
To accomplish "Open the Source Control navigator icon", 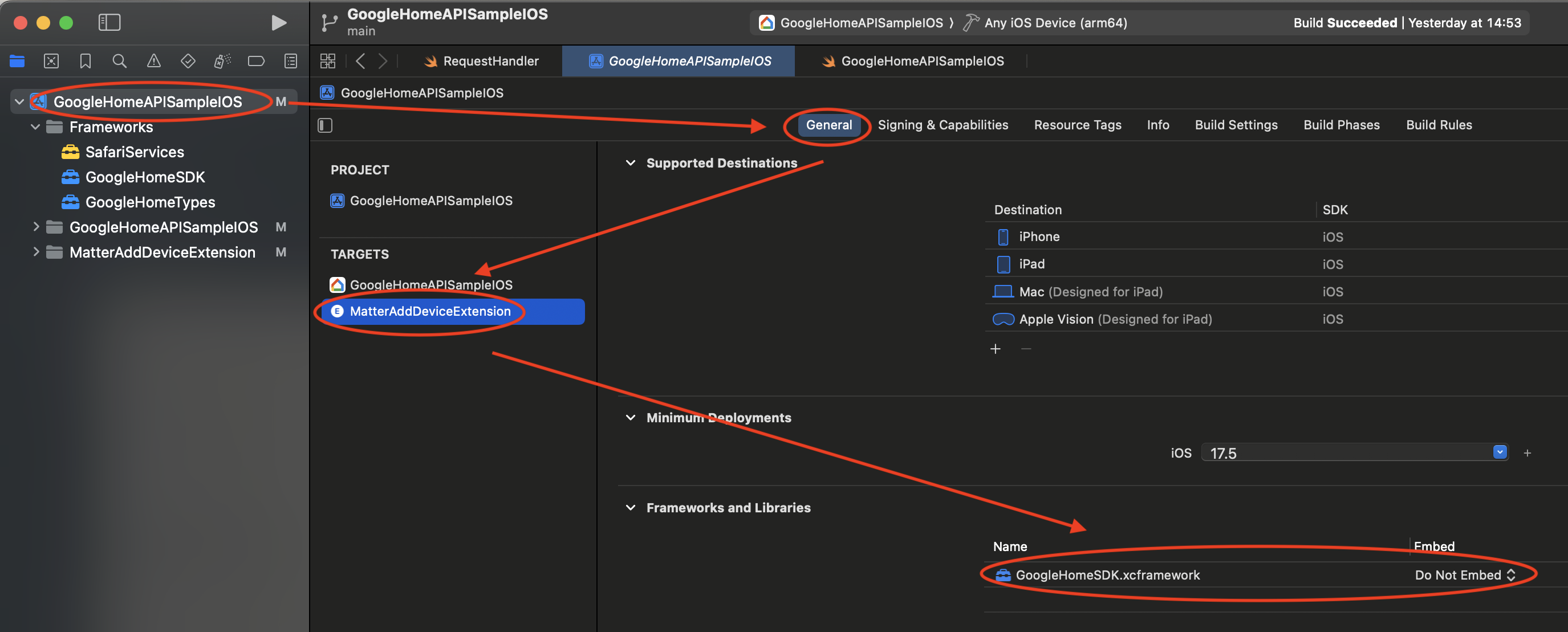I will point(52,61).
